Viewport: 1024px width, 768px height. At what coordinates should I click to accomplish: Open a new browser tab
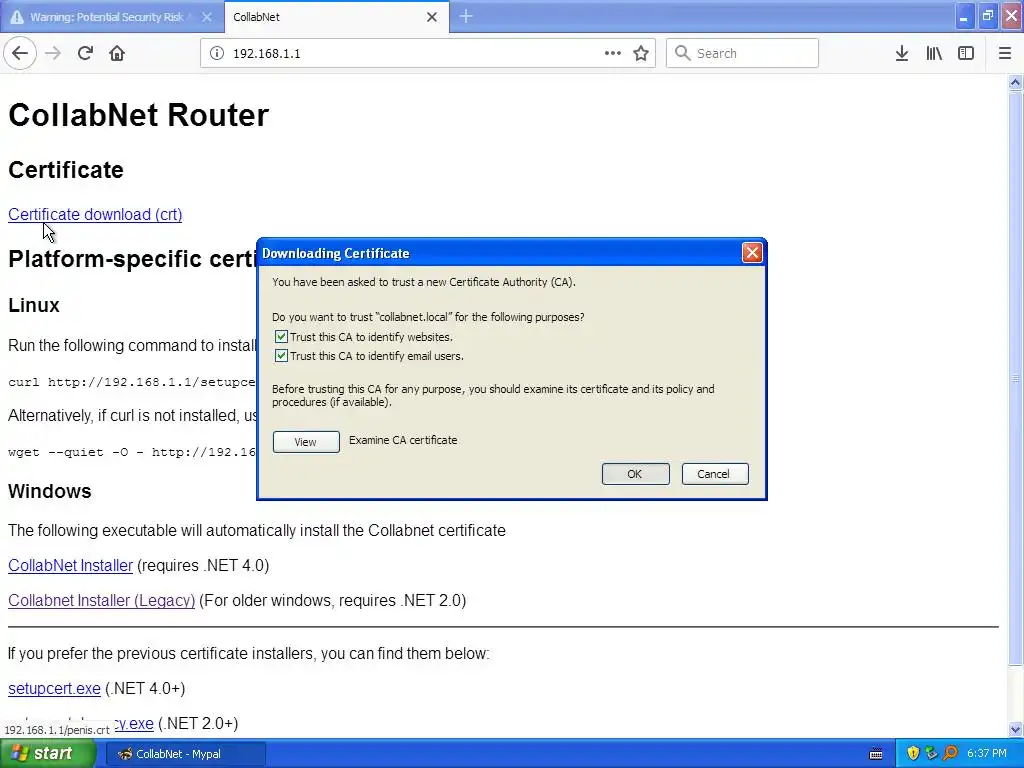pyautogui.click(x=466, y=16)
